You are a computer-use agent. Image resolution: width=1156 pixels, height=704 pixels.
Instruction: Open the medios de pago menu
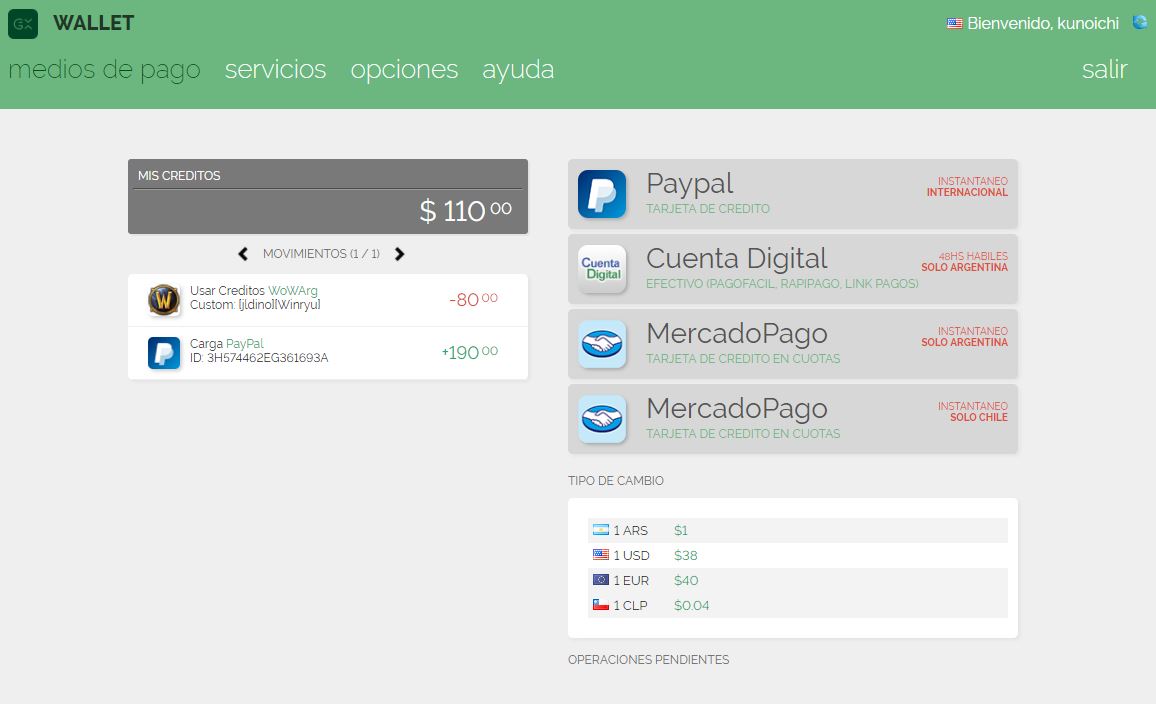coord(104,69)
